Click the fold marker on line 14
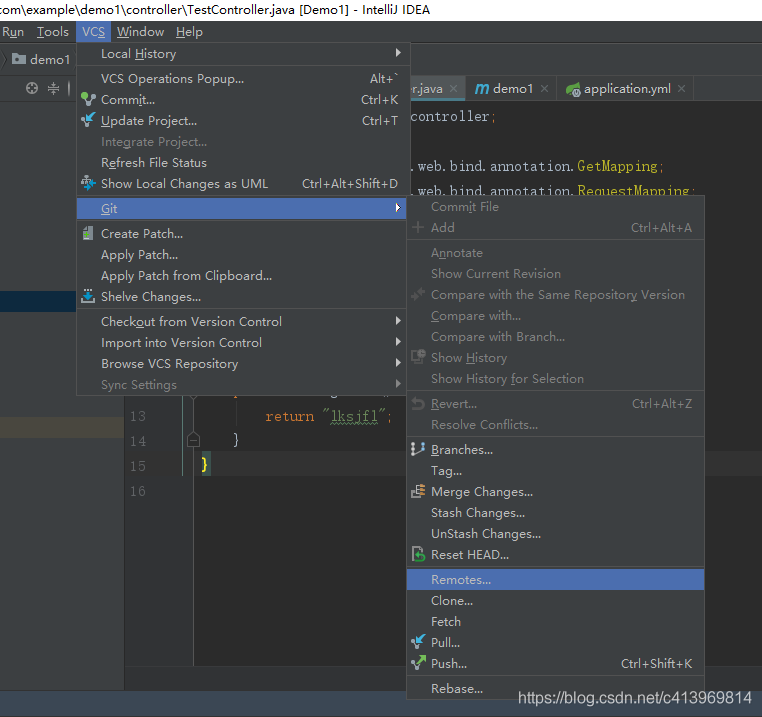 (x=193, y=440)
